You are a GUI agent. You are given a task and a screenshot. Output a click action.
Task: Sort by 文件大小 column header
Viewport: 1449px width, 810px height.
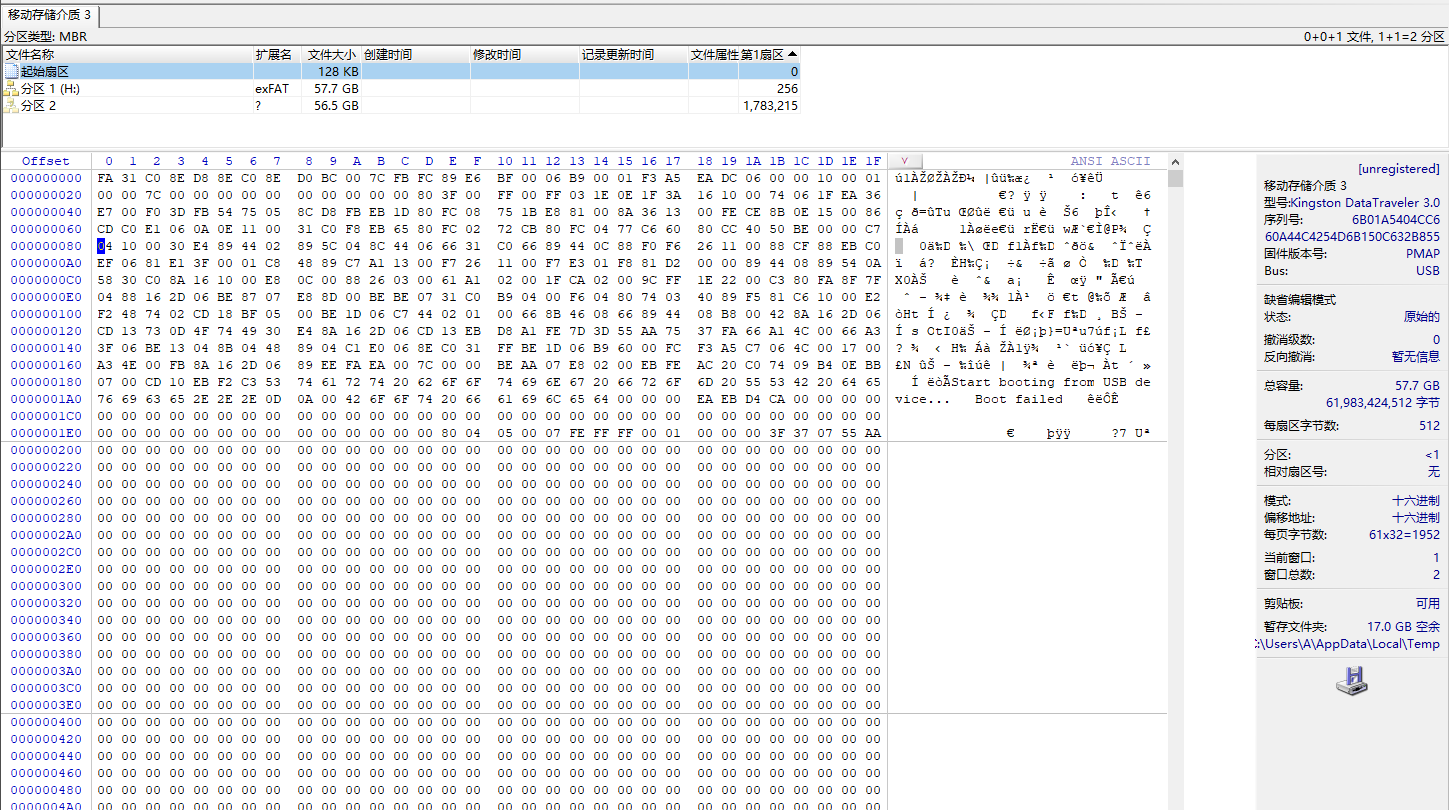331,54
